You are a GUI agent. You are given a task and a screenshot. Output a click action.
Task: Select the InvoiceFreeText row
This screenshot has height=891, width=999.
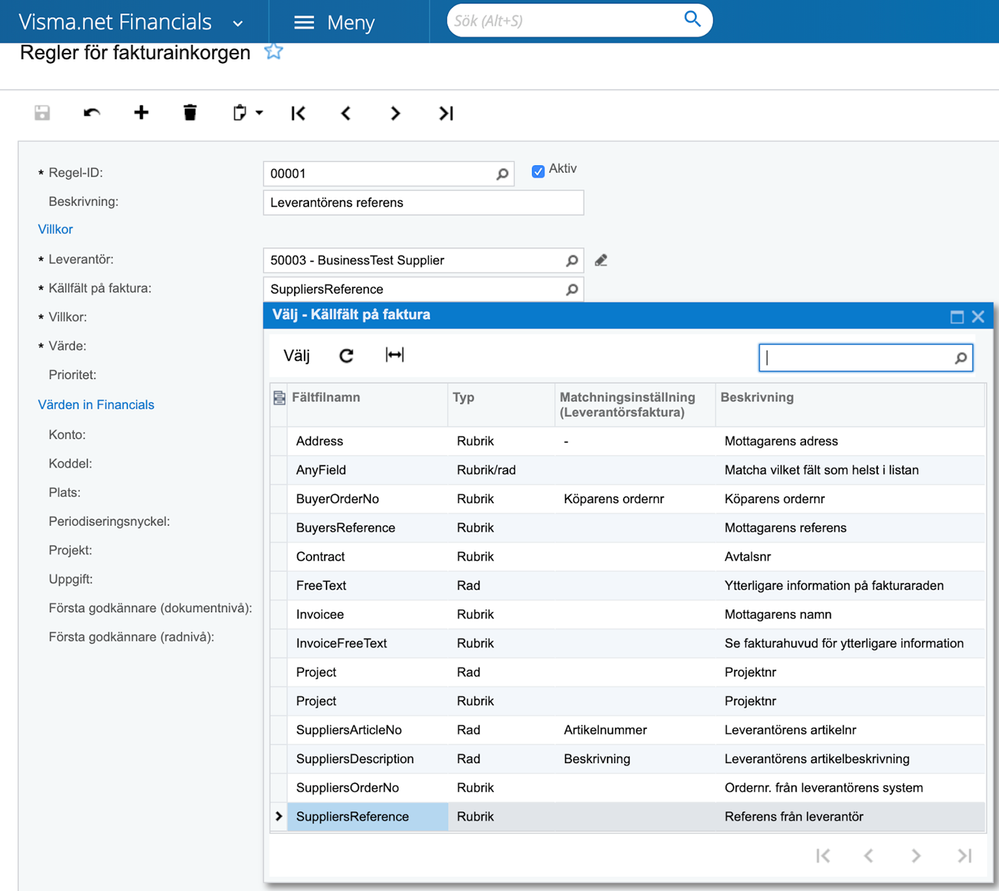click(628, 643)
